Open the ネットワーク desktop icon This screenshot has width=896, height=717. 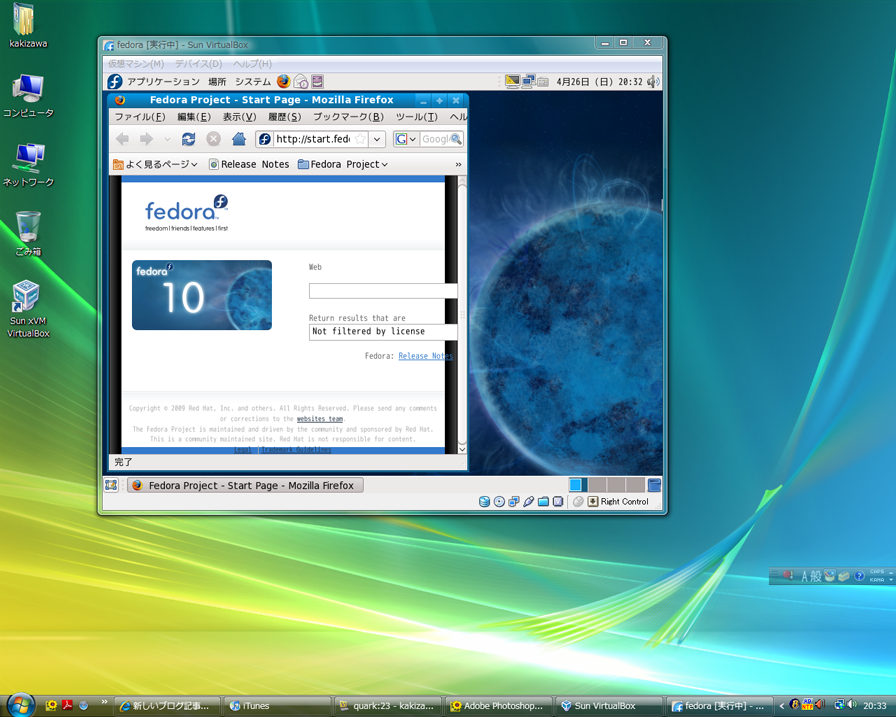[x=28, y=165]
